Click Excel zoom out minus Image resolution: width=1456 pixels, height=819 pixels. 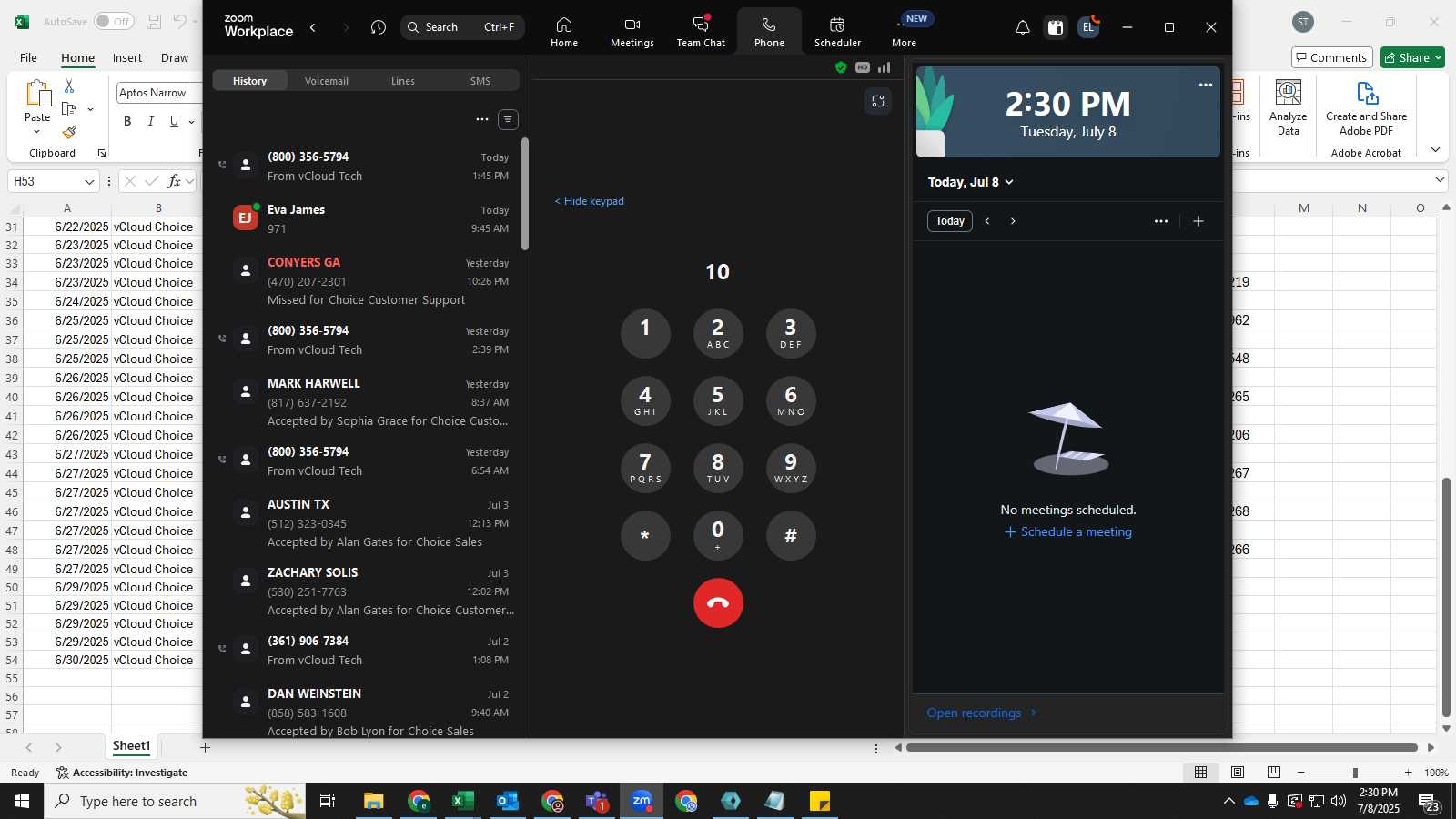click(1300, 773)
